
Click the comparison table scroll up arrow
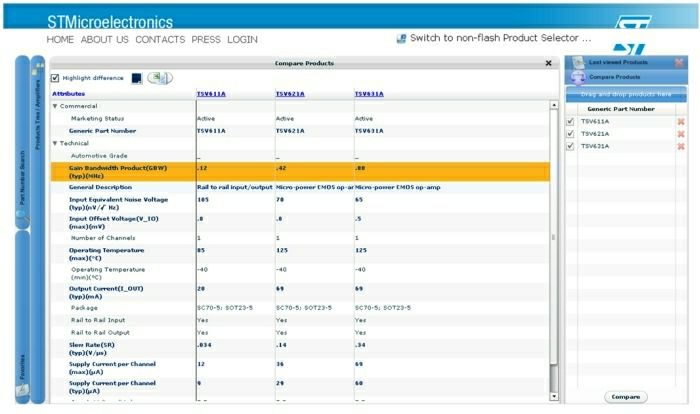click(x=554, y=105)
